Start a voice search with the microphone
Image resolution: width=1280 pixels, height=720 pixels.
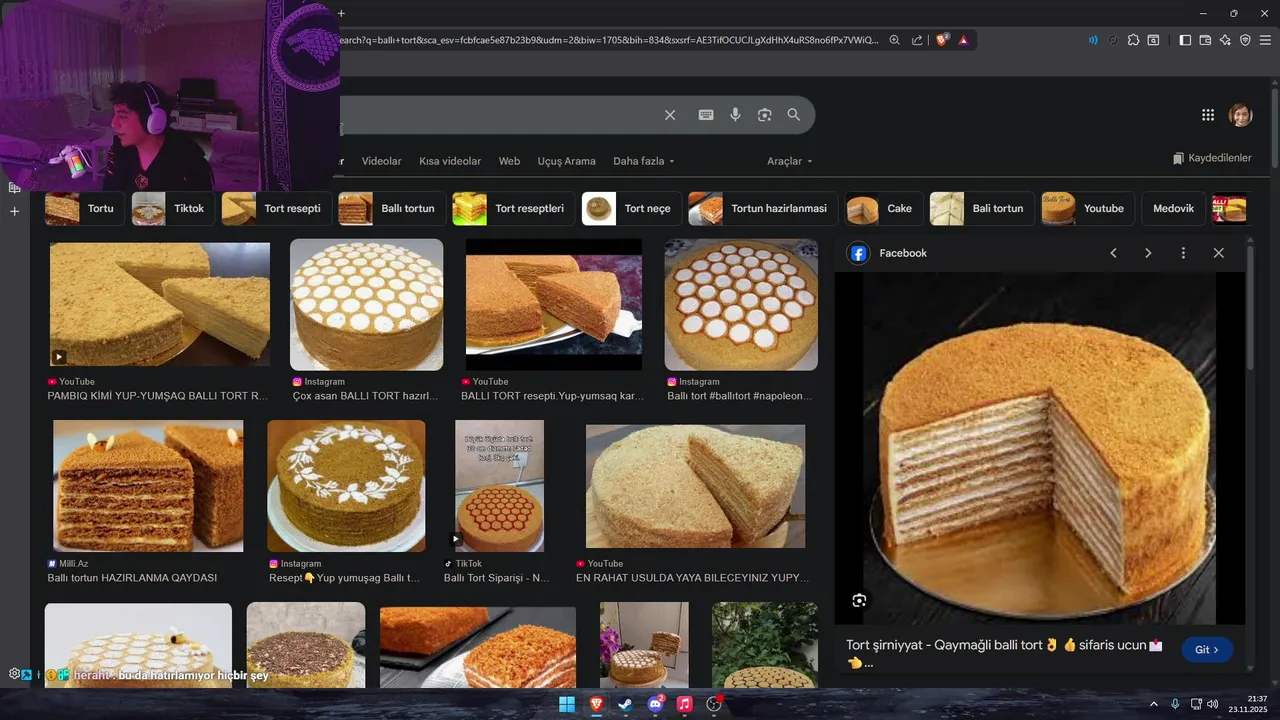[735, 115]
